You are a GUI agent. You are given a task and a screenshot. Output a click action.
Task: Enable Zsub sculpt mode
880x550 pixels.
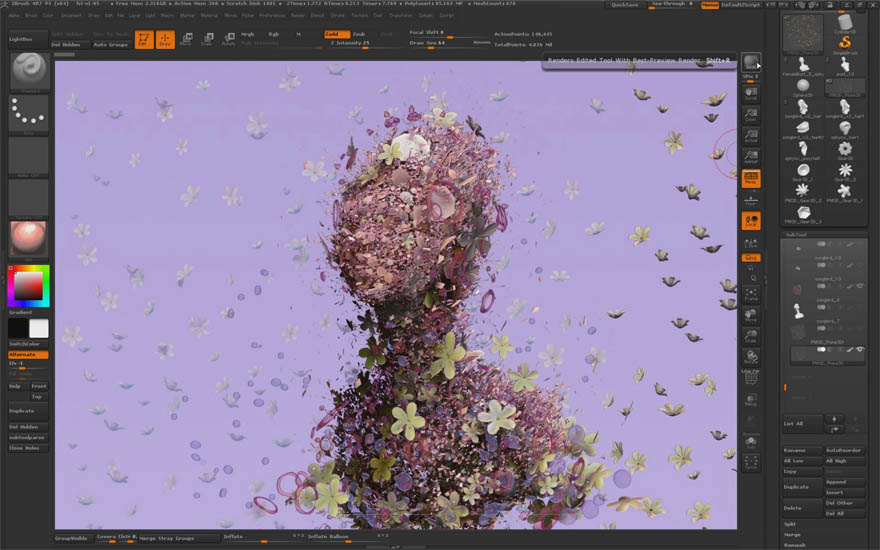[359, 34]
